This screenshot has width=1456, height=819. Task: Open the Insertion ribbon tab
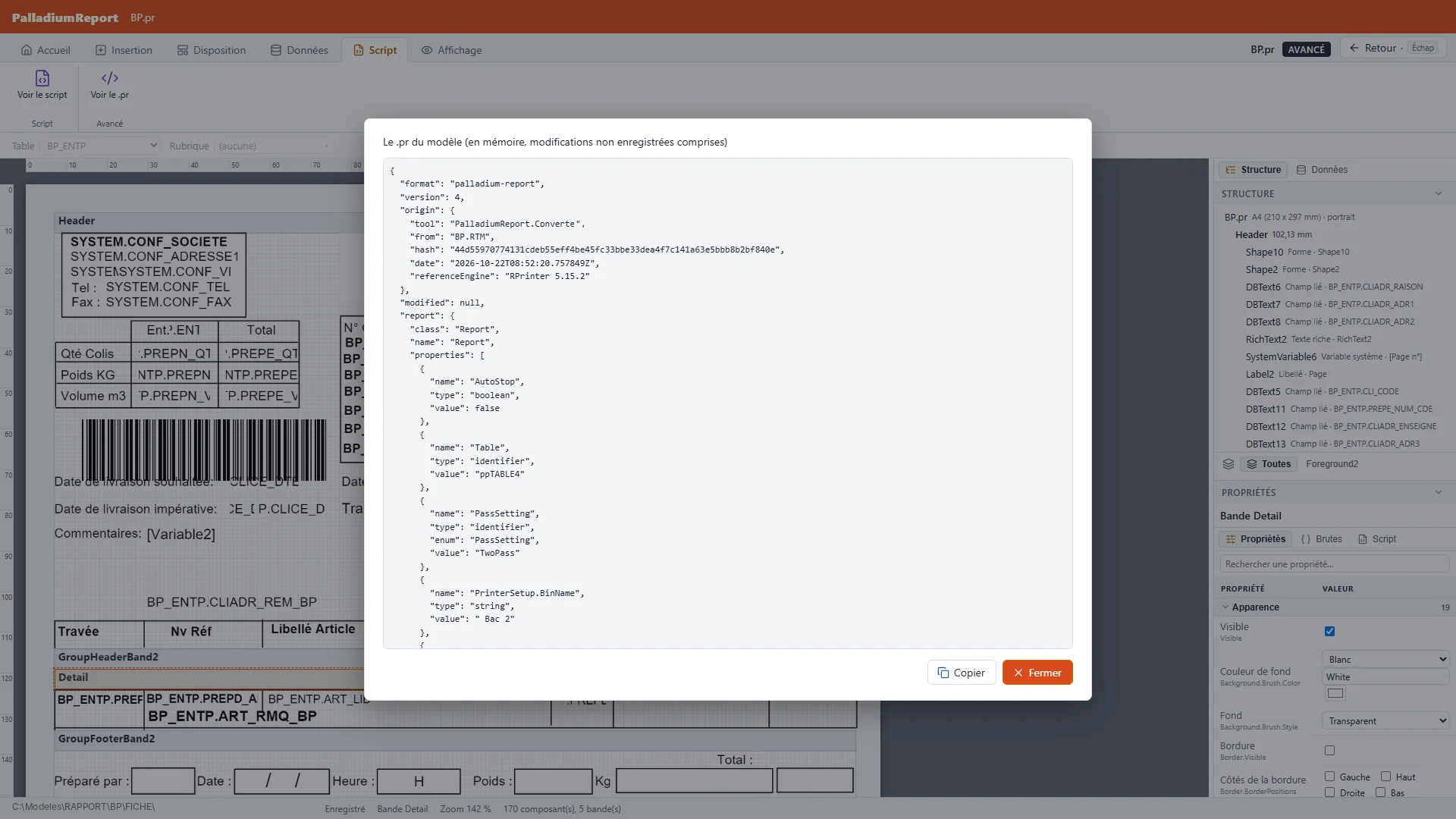click(x=124, y=50)
